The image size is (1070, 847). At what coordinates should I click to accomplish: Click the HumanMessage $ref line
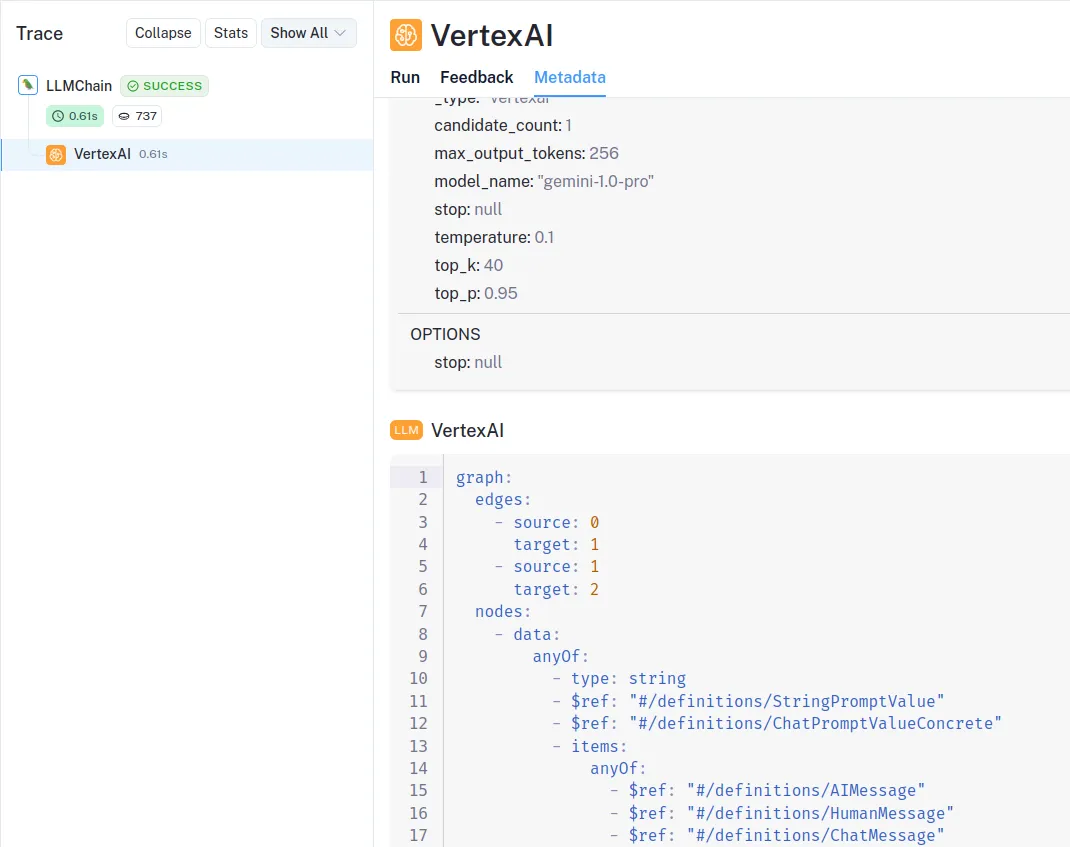point(782,813)
